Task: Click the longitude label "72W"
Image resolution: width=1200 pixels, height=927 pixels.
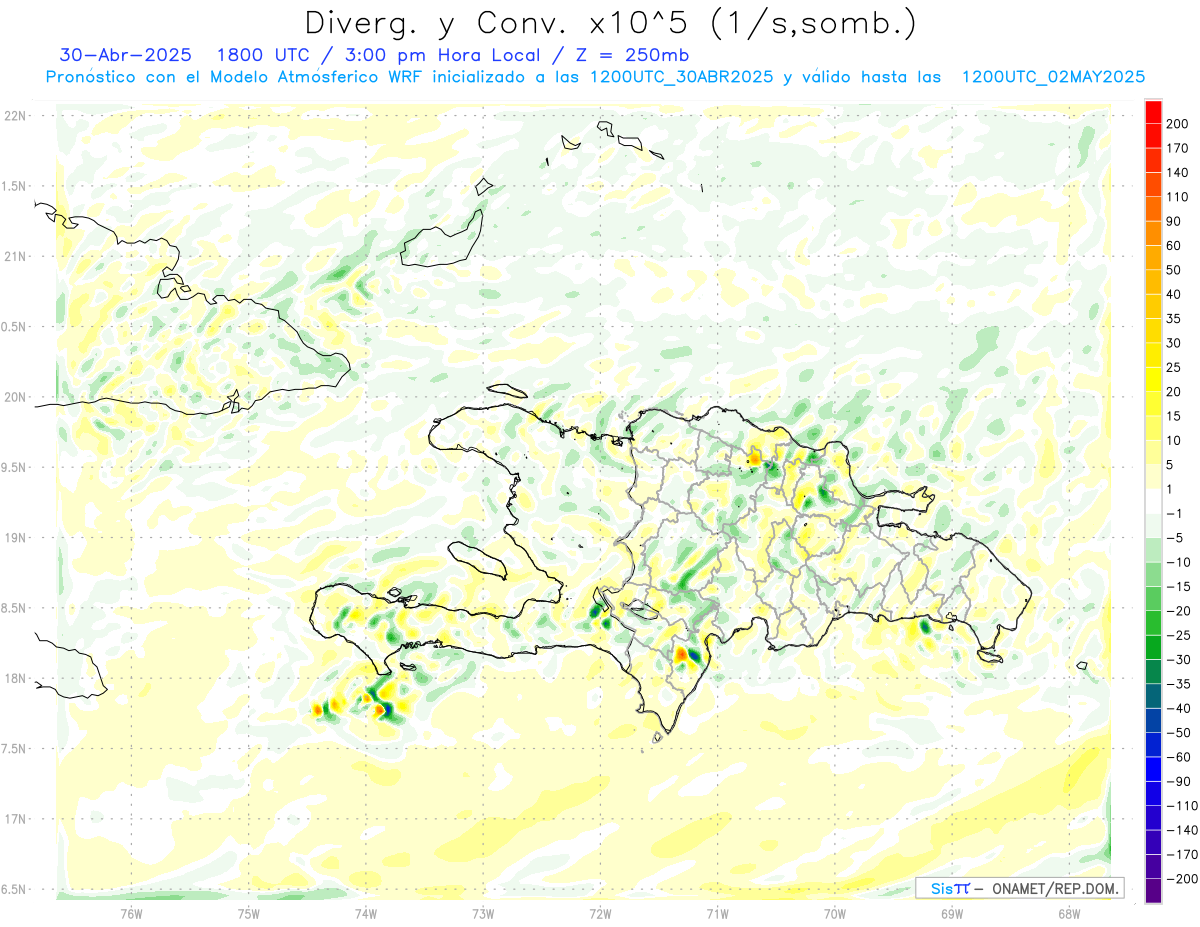Action: coord(600,912)
